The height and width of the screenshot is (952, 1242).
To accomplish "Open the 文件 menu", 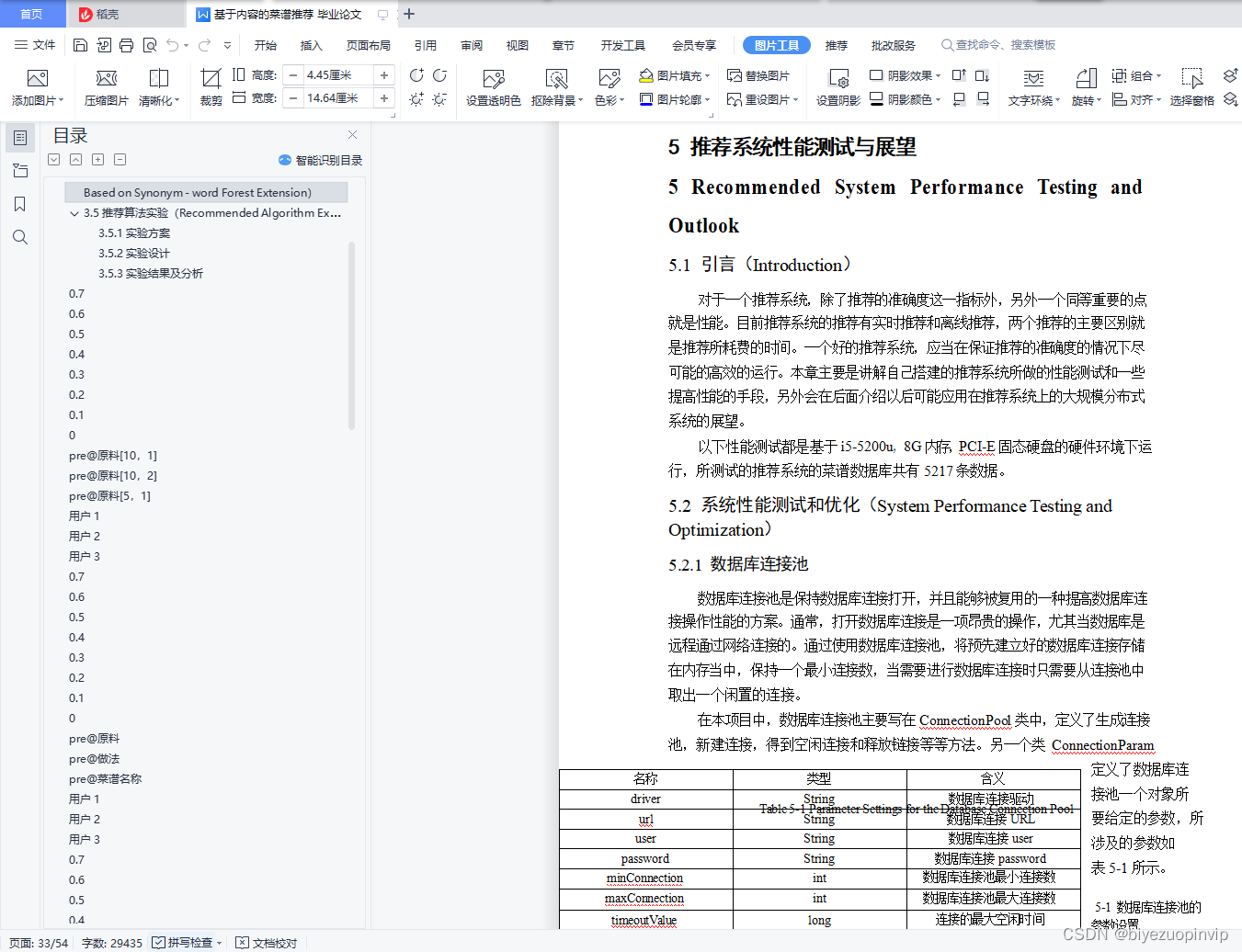I will (x=35, y=45).
